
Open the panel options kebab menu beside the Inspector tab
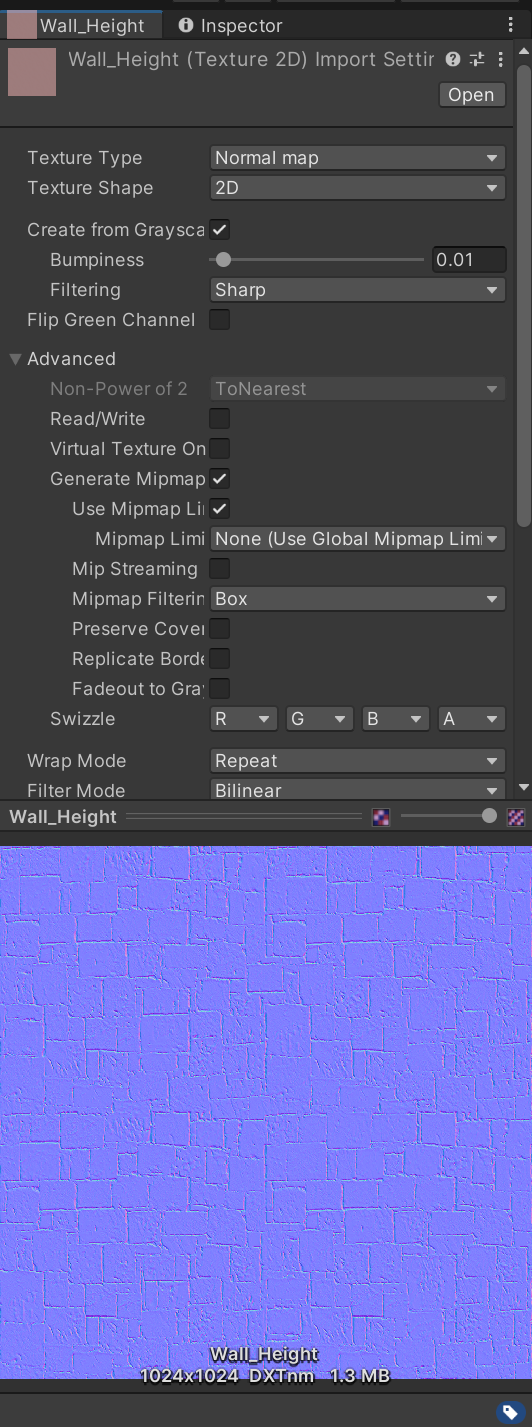[511, 25]
